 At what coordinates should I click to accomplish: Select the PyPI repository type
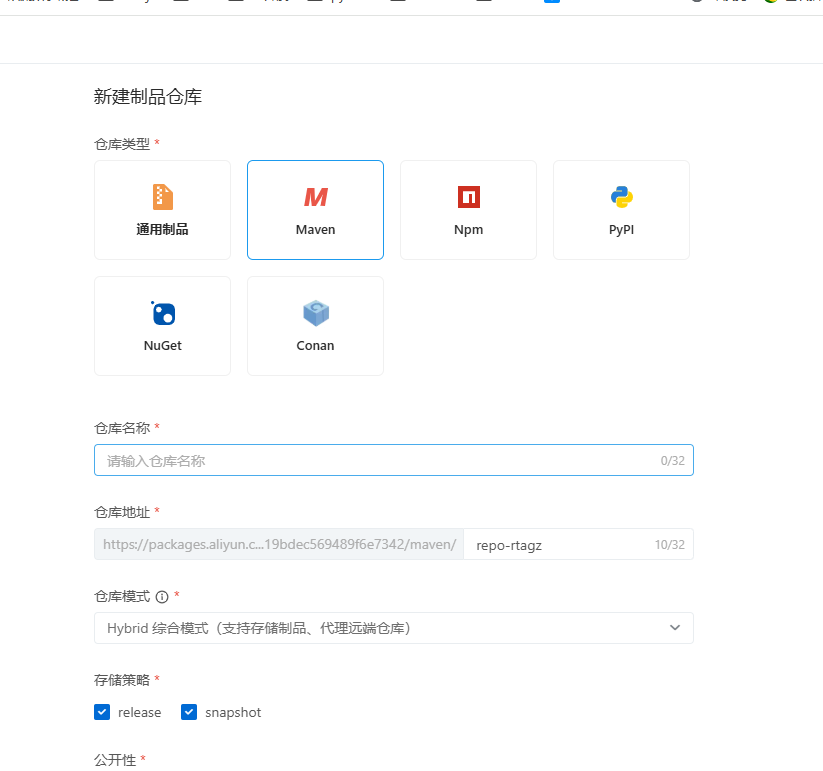coord(621,210)
